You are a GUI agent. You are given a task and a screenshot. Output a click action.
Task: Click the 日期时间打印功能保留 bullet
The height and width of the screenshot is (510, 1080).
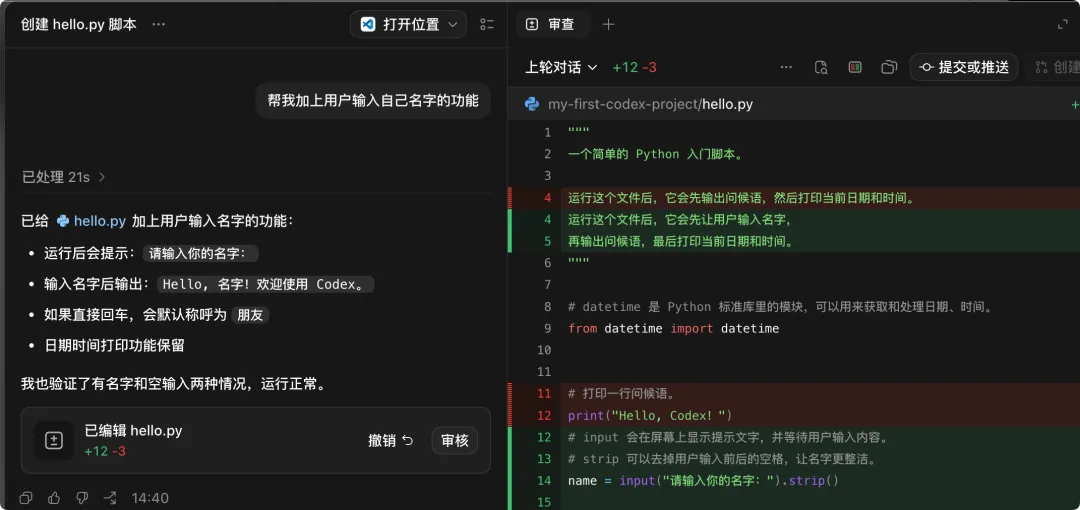click(x=114, y=346)
